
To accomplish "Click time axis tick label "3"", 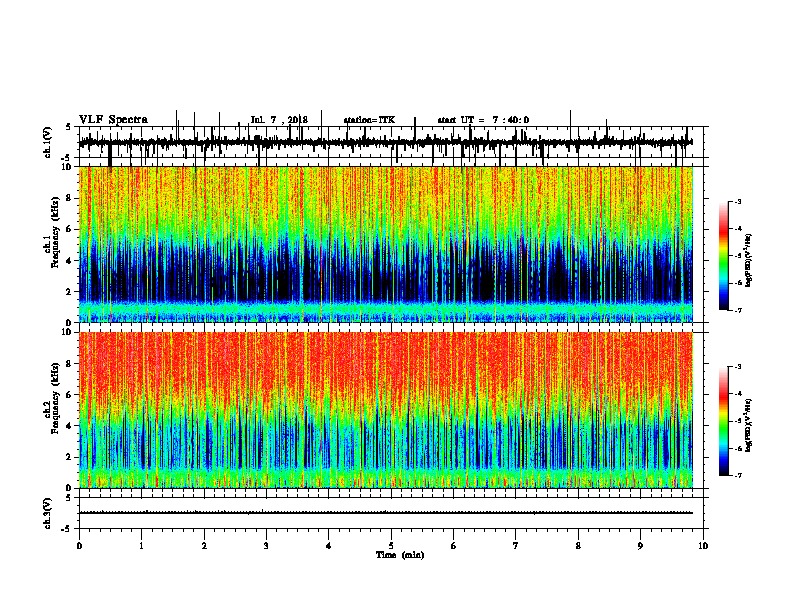I will click(x=266, y=546).
